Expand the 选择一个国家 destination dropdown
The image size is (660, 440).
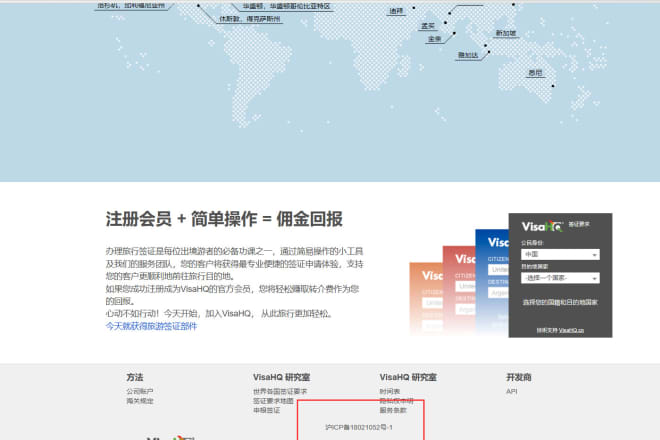560,278
